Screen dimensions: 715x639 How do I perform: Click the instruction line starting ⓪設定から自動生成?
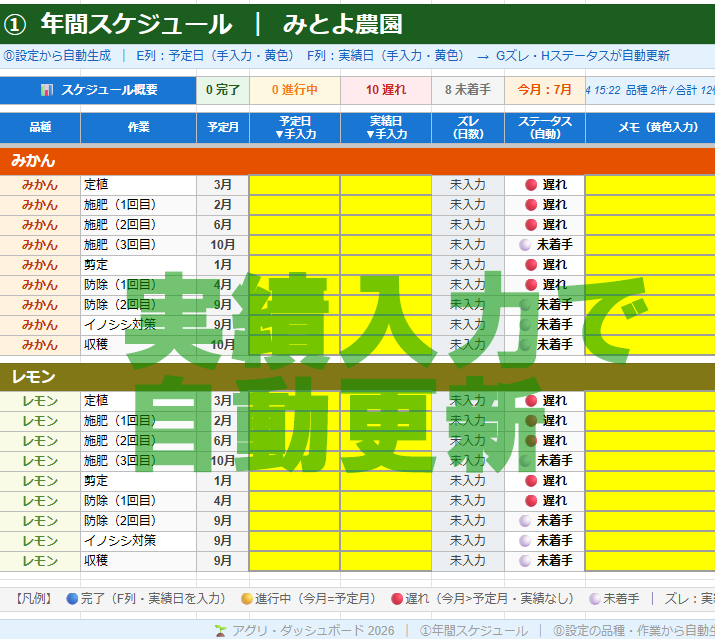point(337,56)
